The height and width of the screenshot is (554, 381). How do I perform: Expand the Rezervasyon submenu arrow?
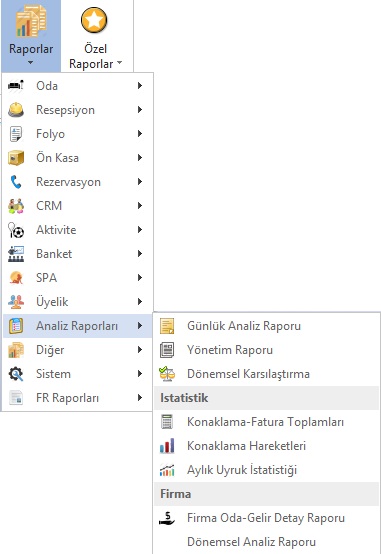pos(140,182)
